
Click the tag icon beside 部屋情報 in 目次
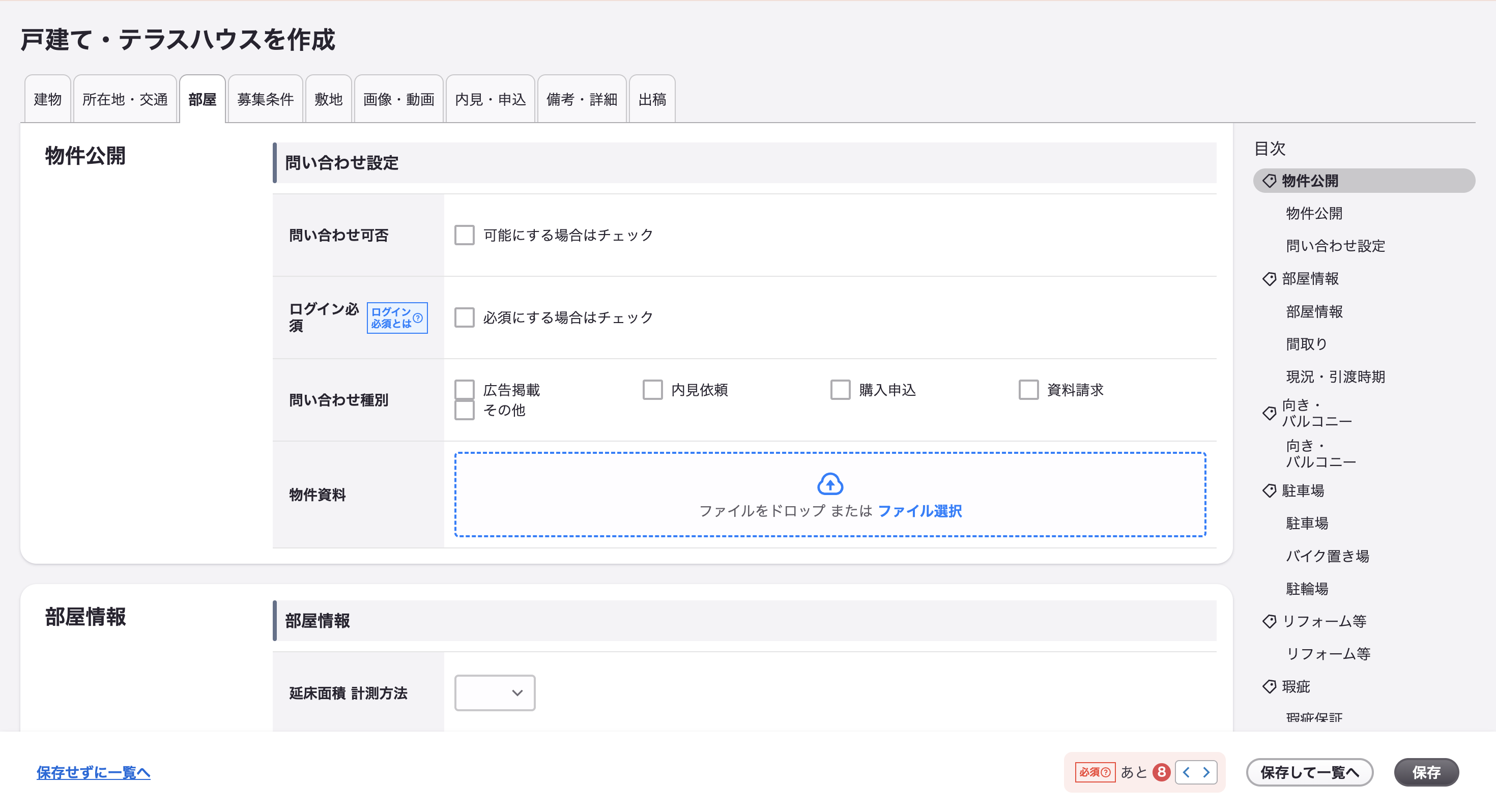click(x=1269, y=279)
